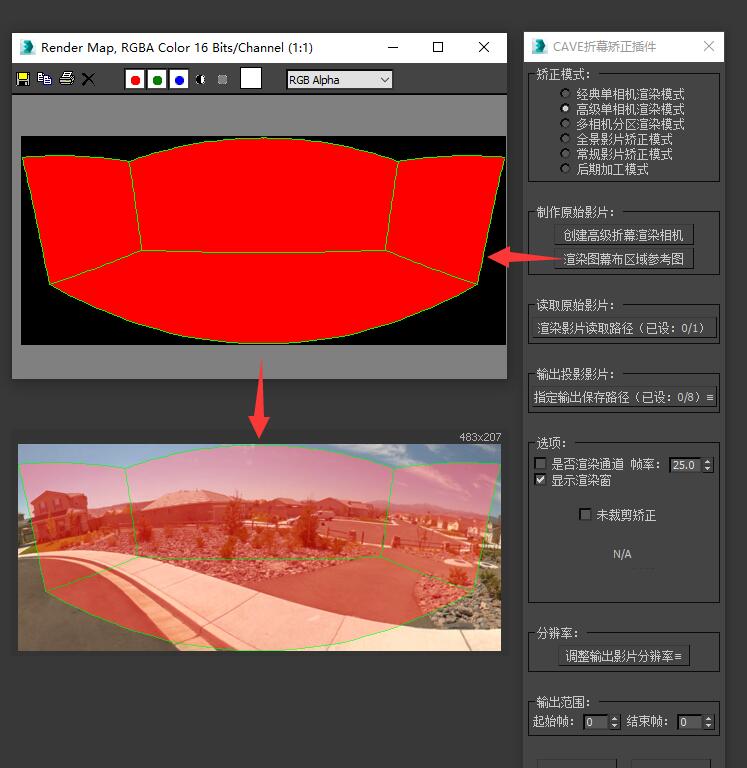Click the 创建高级折幕渲染相机 button
Viewport: 747px width, 768px height.
[x=623, y=235]
